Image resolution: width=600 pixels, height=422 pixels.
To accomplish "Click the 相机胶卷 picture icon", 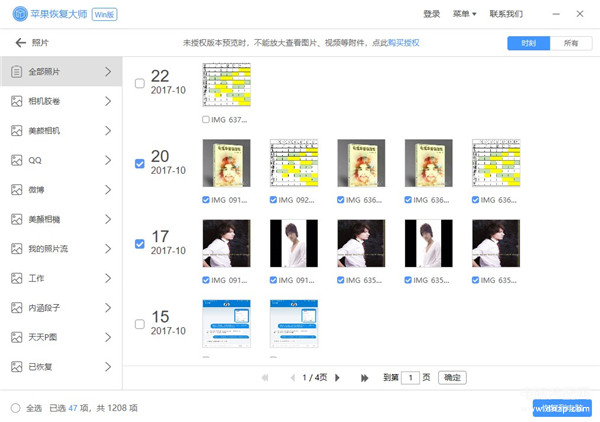I will (x=16, y=101).
